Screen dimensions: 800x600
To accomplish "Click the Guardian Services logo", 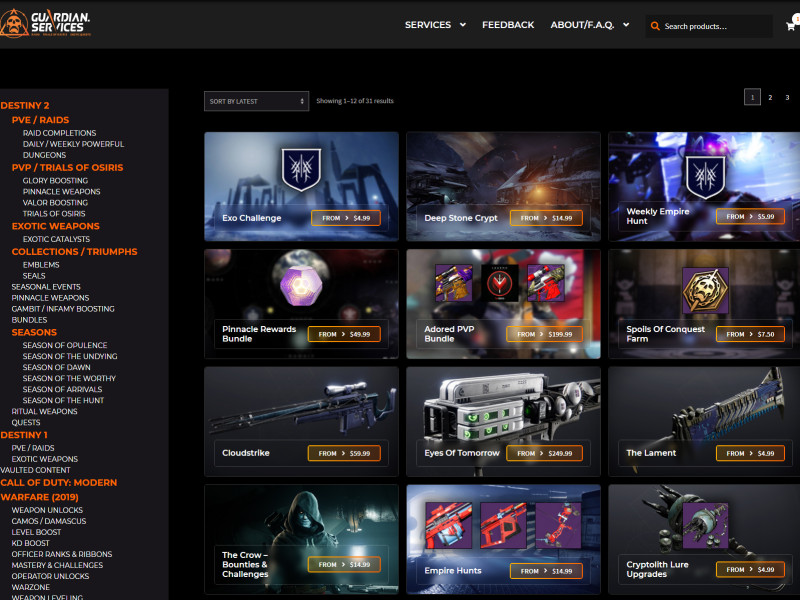I will (x=45, y=23).
